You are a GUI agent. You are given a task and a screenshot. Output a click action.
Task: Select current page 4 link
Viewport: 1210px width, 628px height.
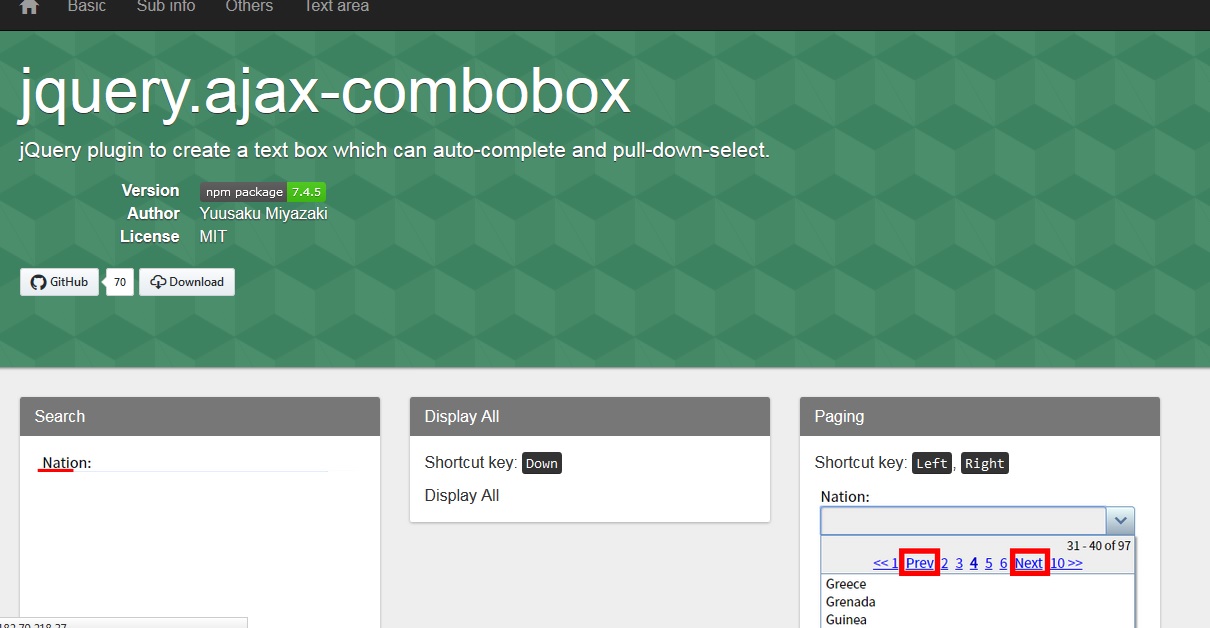click(x=974, y=563)
